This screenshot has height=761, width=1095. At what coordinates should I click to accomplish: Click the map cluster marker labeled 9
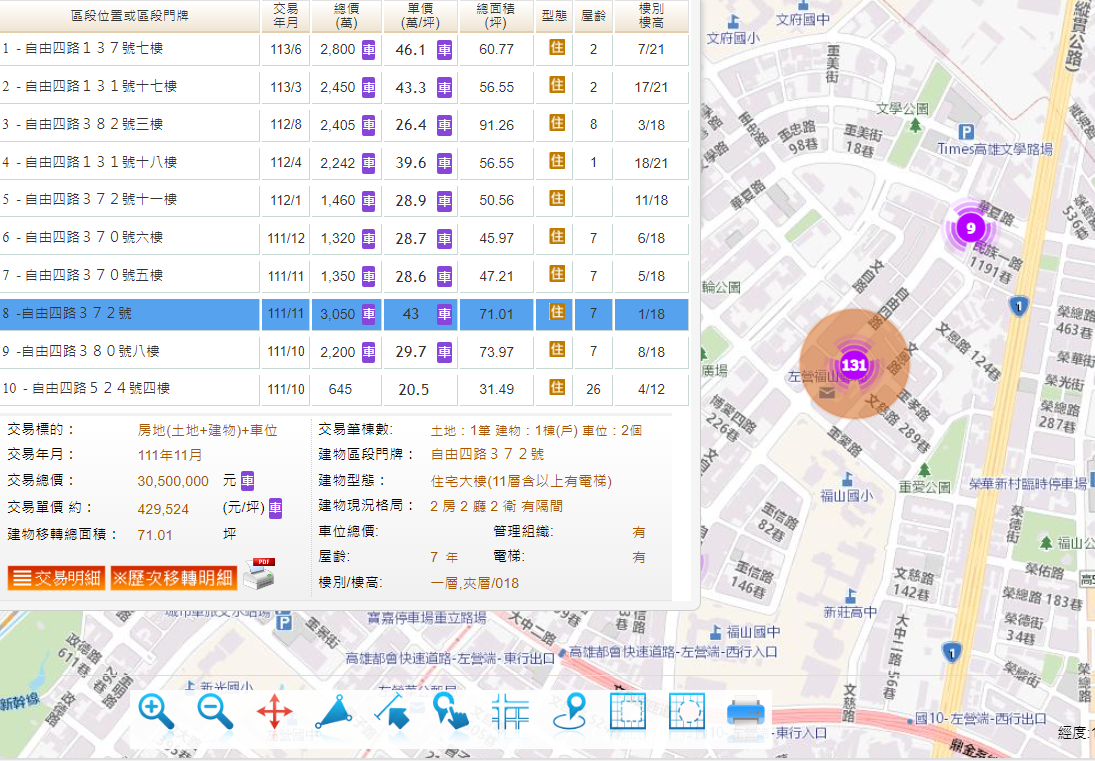click(970, 227)
